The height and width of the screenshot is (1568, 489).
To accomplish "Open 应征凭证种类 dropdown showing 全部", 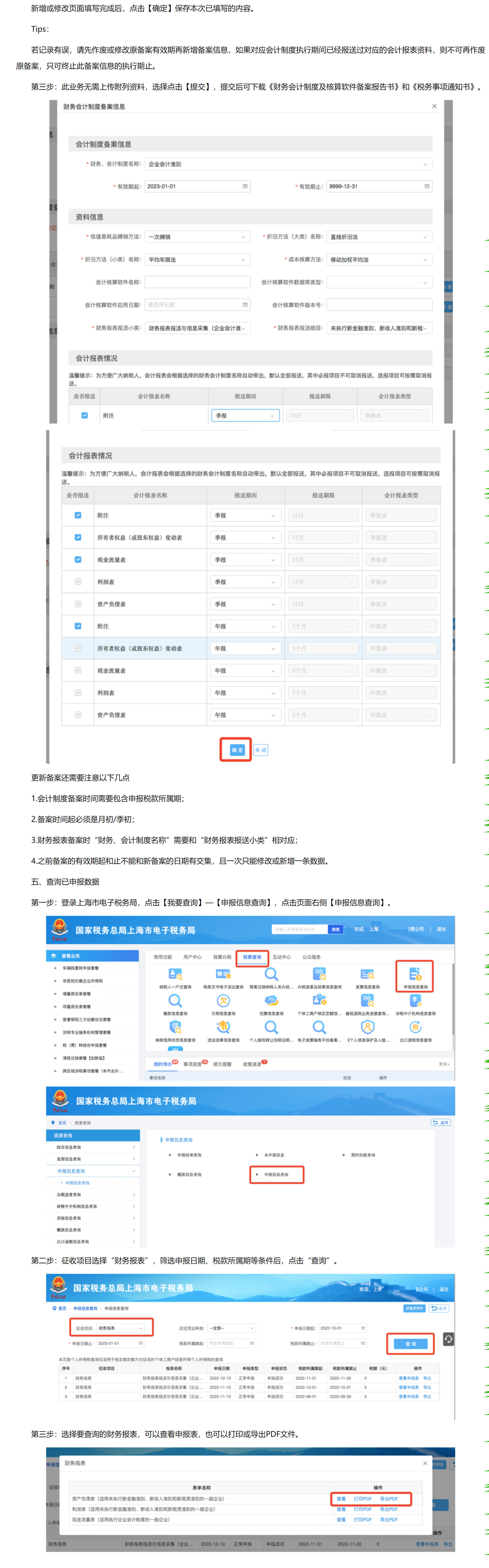I will tap(231, 1328).
